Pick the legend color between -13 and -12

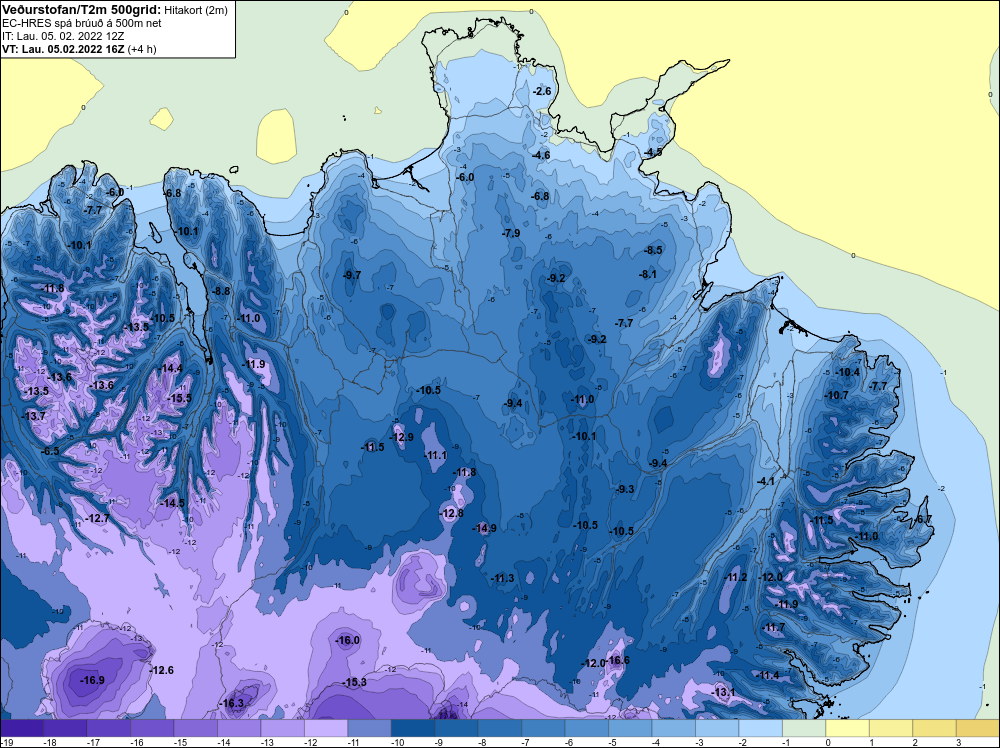pyautogui.click(x=283, y=727)
